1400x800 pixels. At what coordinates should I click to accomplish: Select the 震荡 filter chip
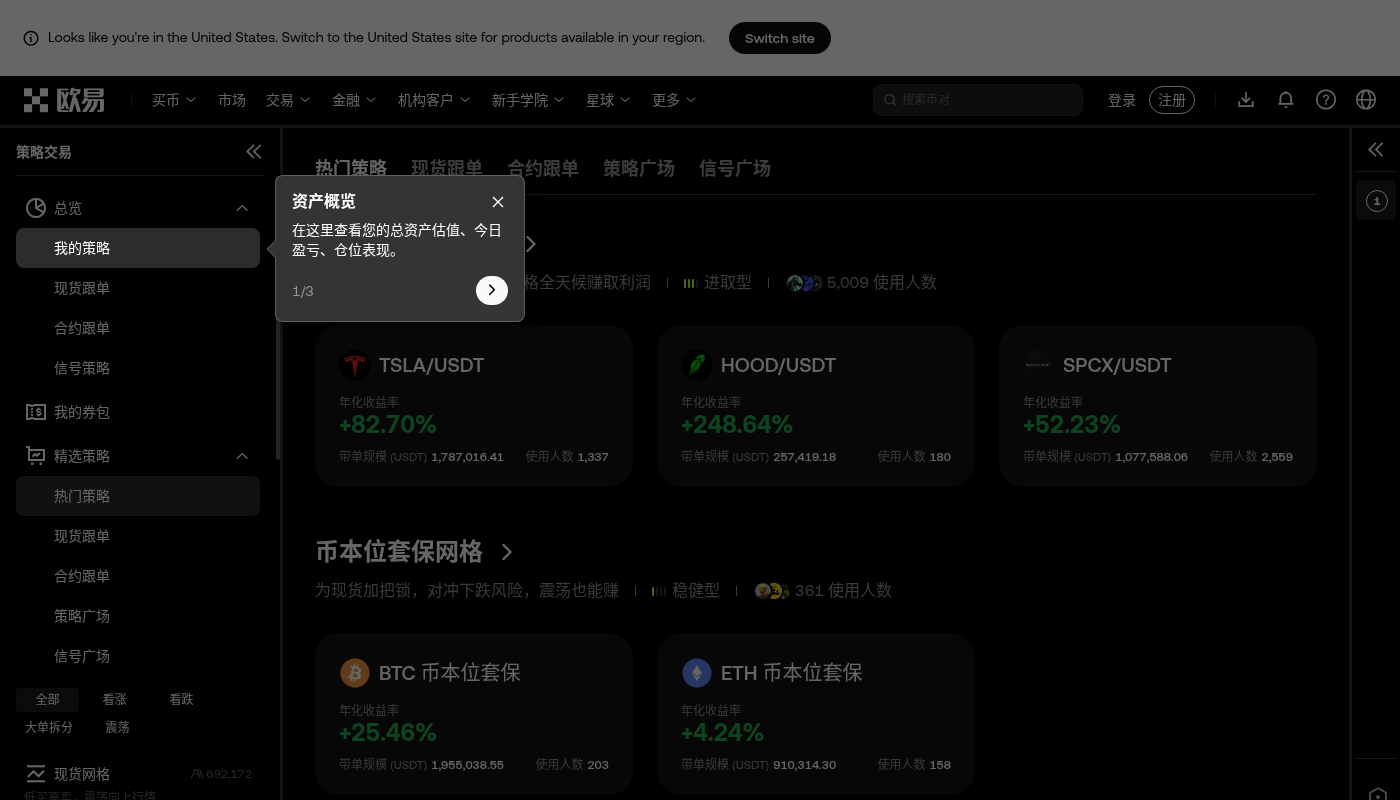point(118,727)
